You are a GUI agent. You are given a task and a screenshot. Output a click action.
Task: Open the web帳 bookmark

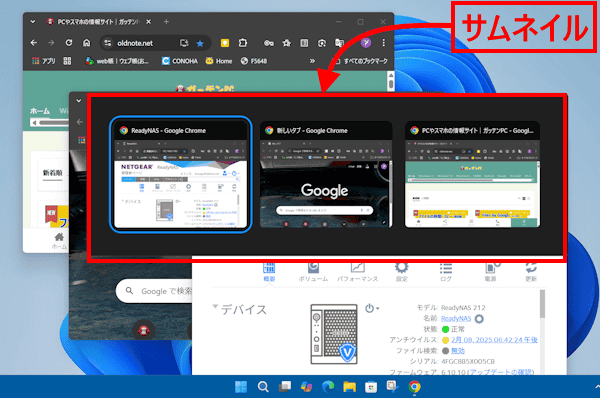coord(117,61)
